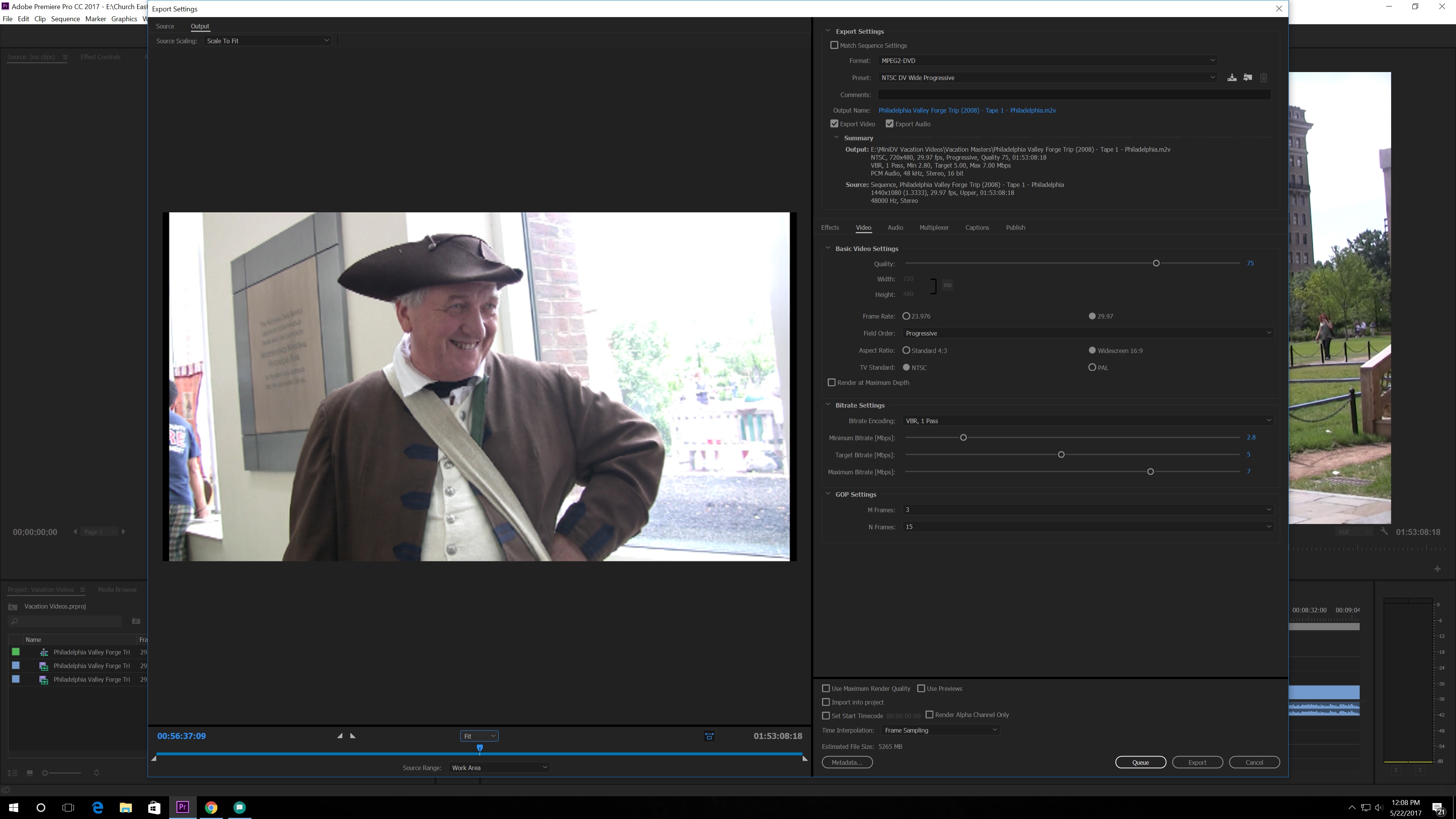Switch to Captions tab
Screen dimensions: 1456x819
click(977, 227)
